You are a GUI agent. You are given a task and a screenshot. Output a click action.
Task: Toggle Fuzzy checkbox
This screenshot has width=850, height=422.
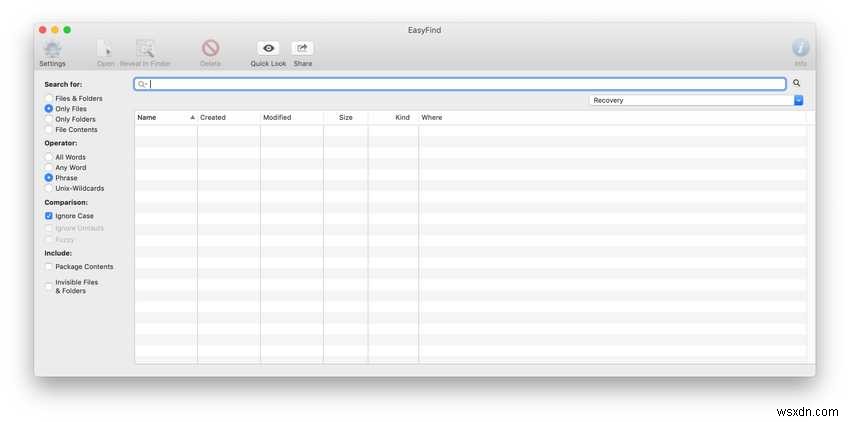49,239
